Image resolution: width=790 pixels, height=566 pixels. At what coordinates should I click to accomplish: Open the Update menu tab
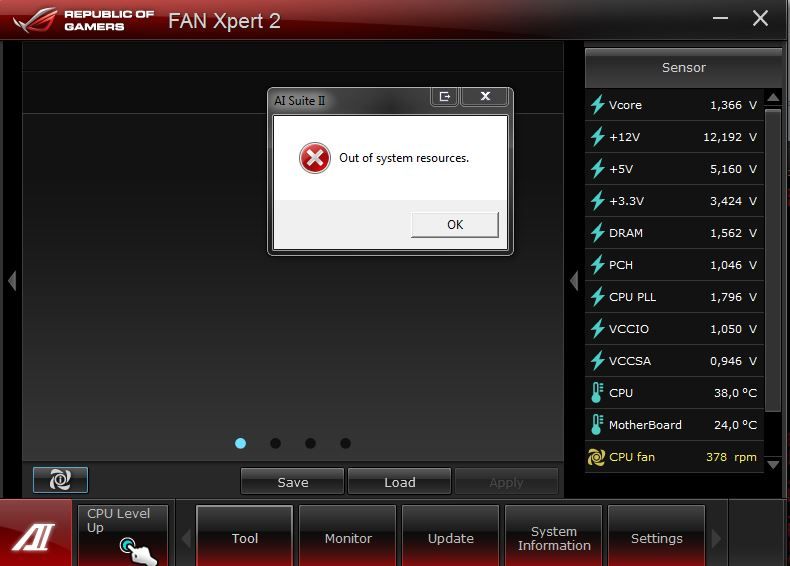click(x=451, y=538)
